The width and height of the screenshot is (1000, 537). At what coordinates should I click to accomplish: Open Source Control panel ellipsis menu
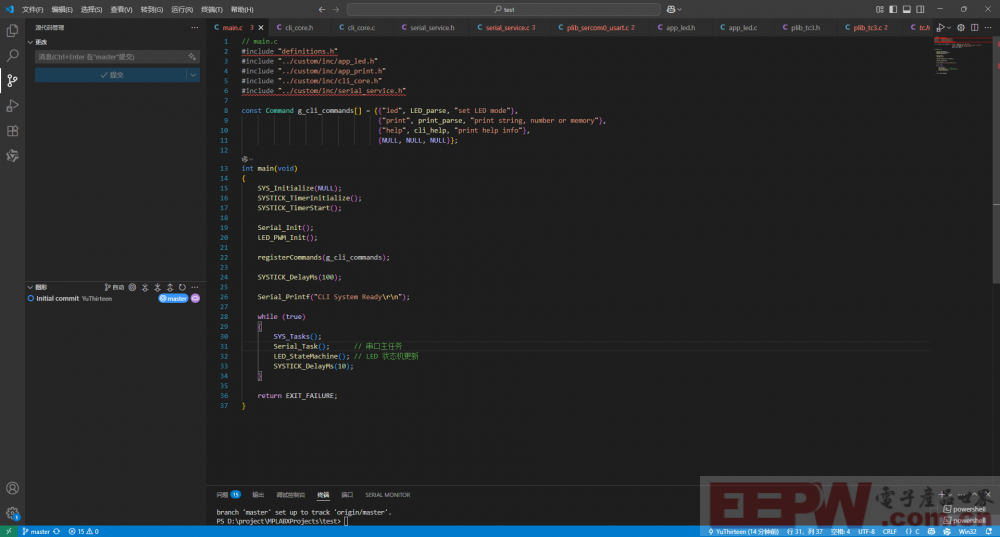pos(195,27)
